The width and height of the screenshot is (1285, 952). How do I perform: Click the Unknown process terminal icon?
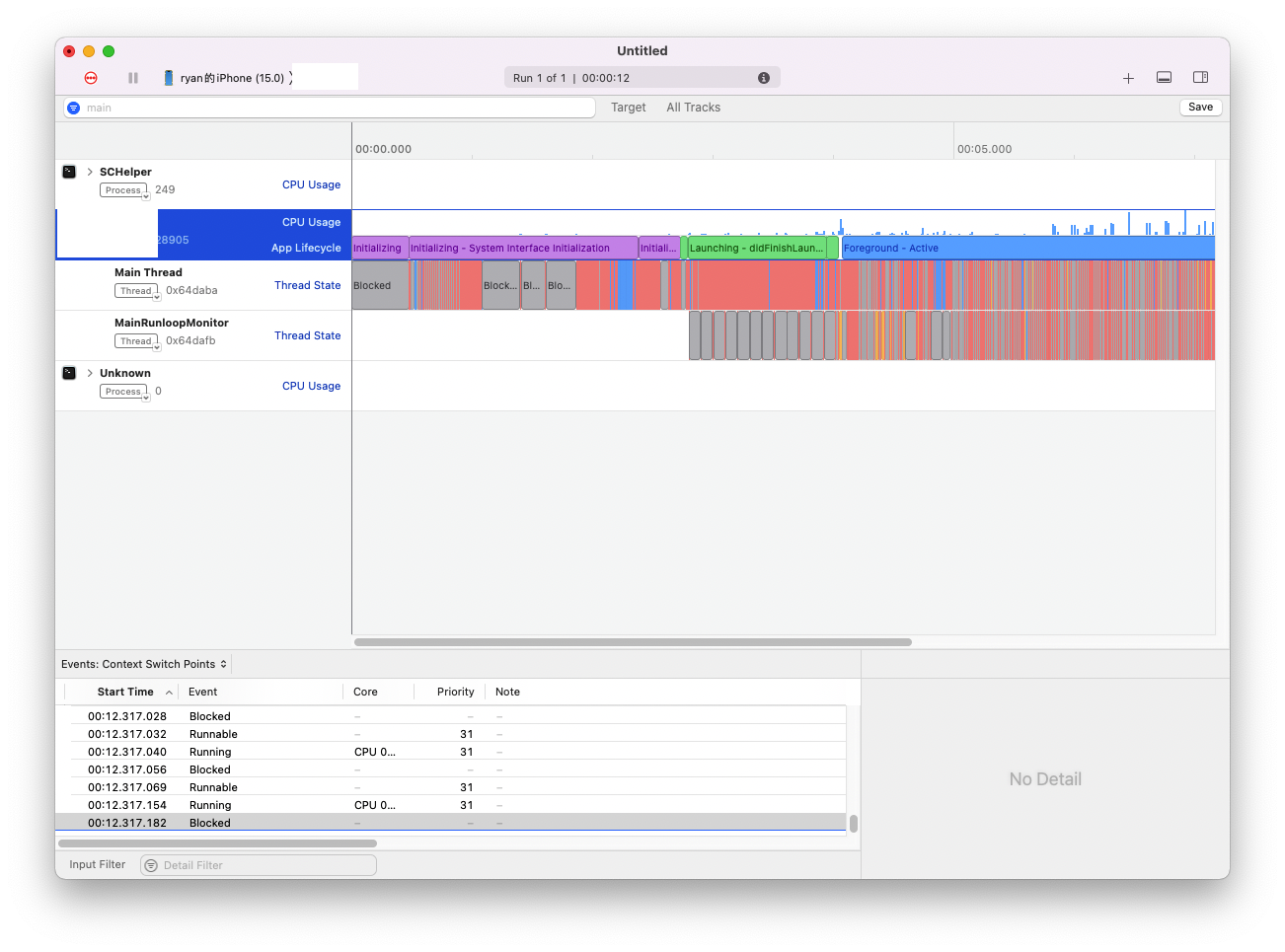(69, 373)
